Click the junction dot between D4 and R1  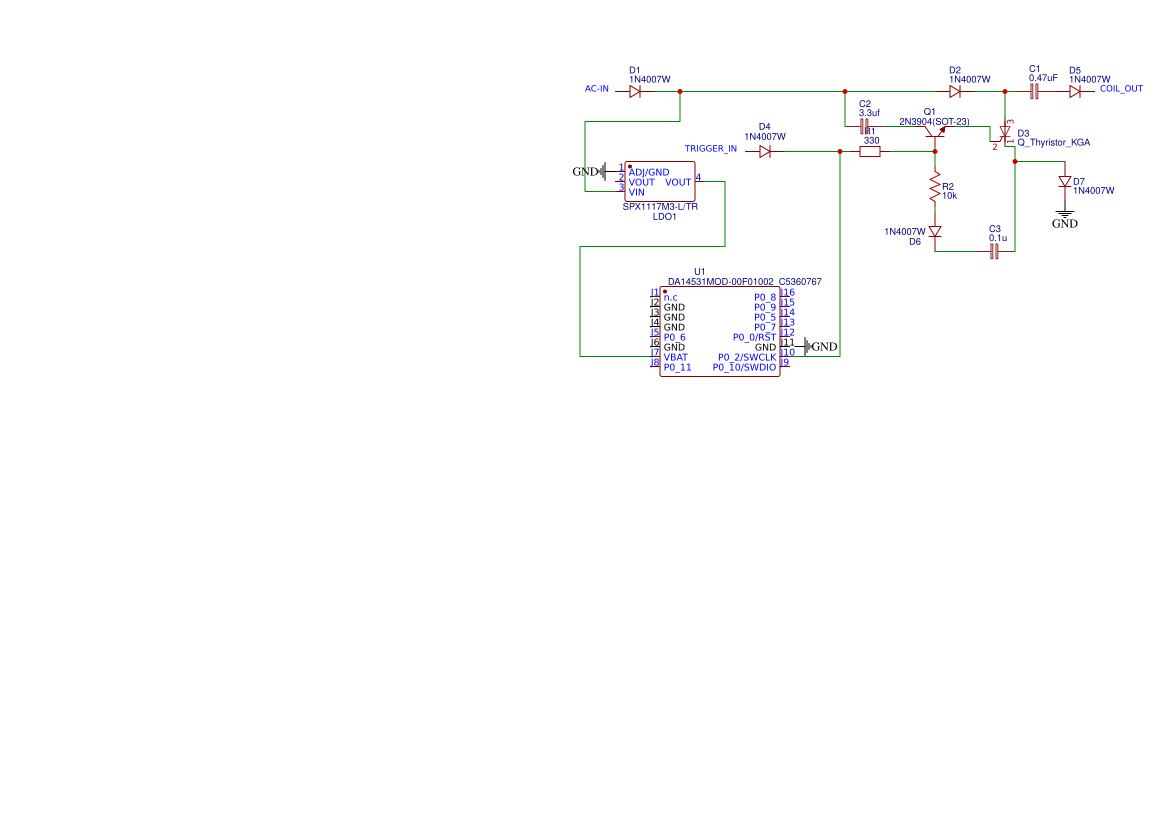[x=840, y=151]
